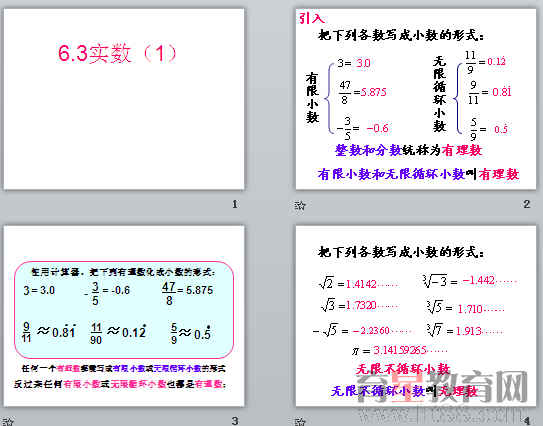Click the 有限小数 vertical label on slide 2
Screen dimensions: 543x426
tap(312, 98)
